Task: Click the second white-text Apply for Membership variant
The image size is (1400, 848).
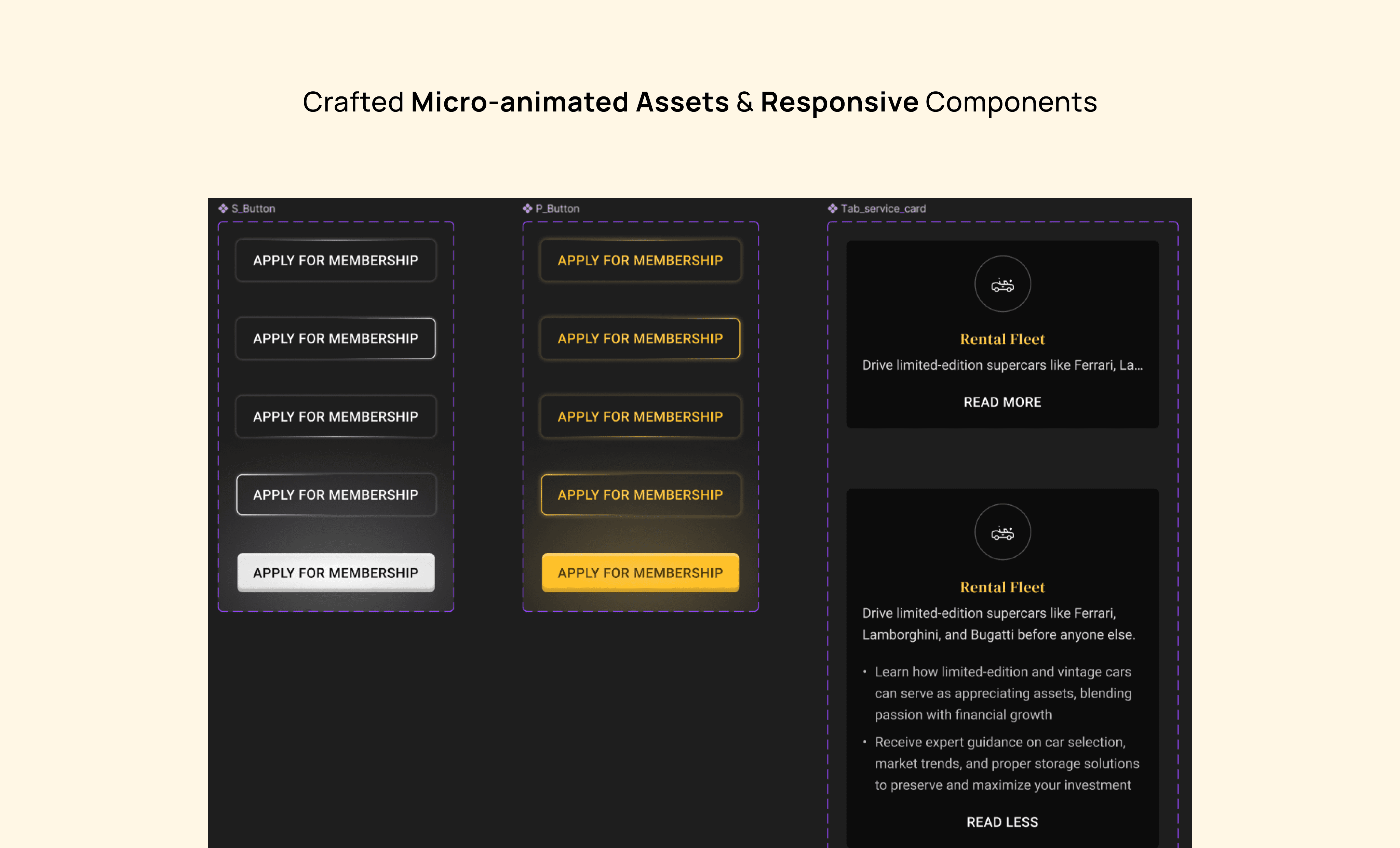Action: pyautogui.click(x=336, y=339)
